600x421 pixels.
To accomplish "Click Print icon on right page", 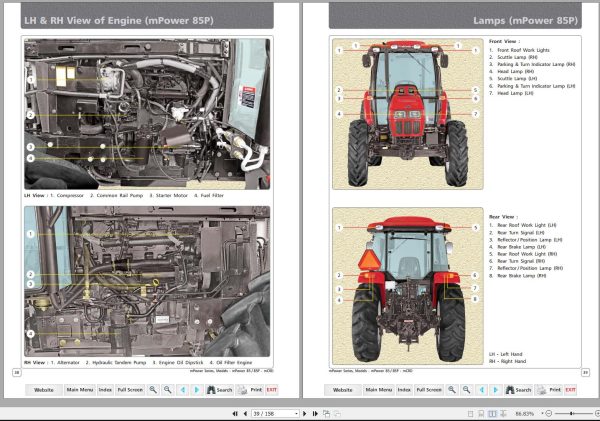I will tap(548, 390).
